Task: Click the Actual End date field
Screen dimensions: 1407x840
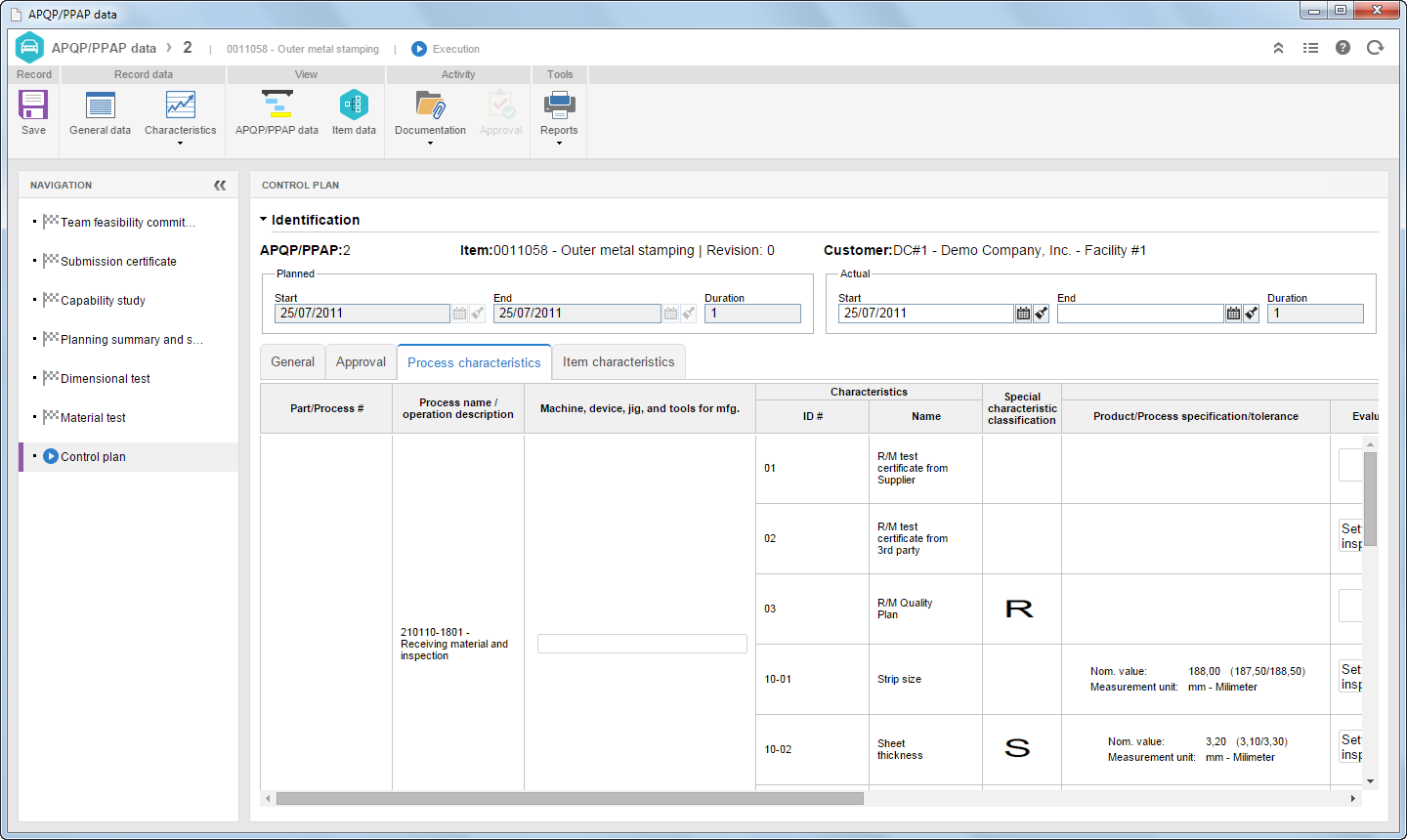Action: pos(1140,314)
